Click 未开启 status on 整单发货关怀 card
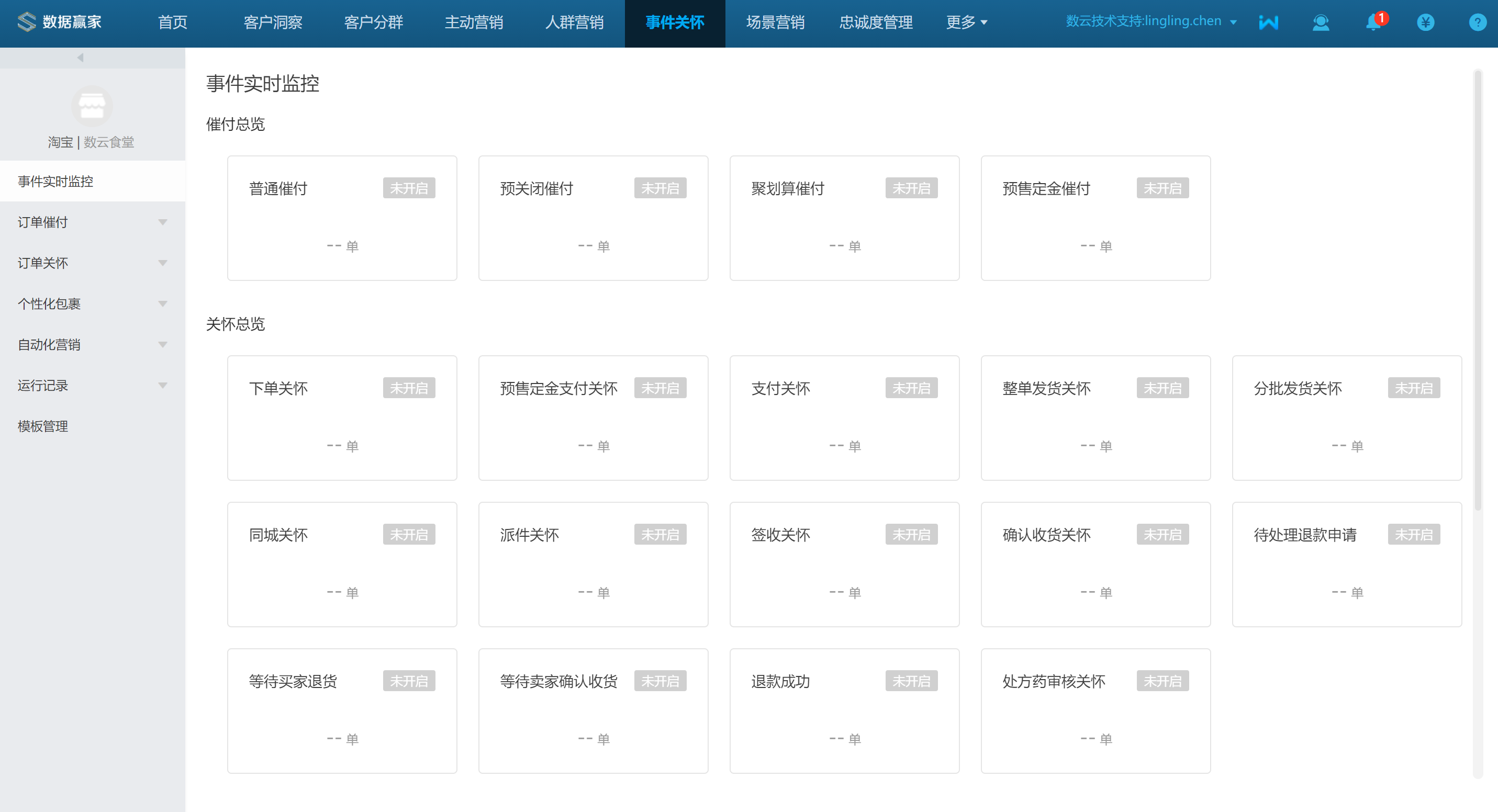 pos(1162,388)
